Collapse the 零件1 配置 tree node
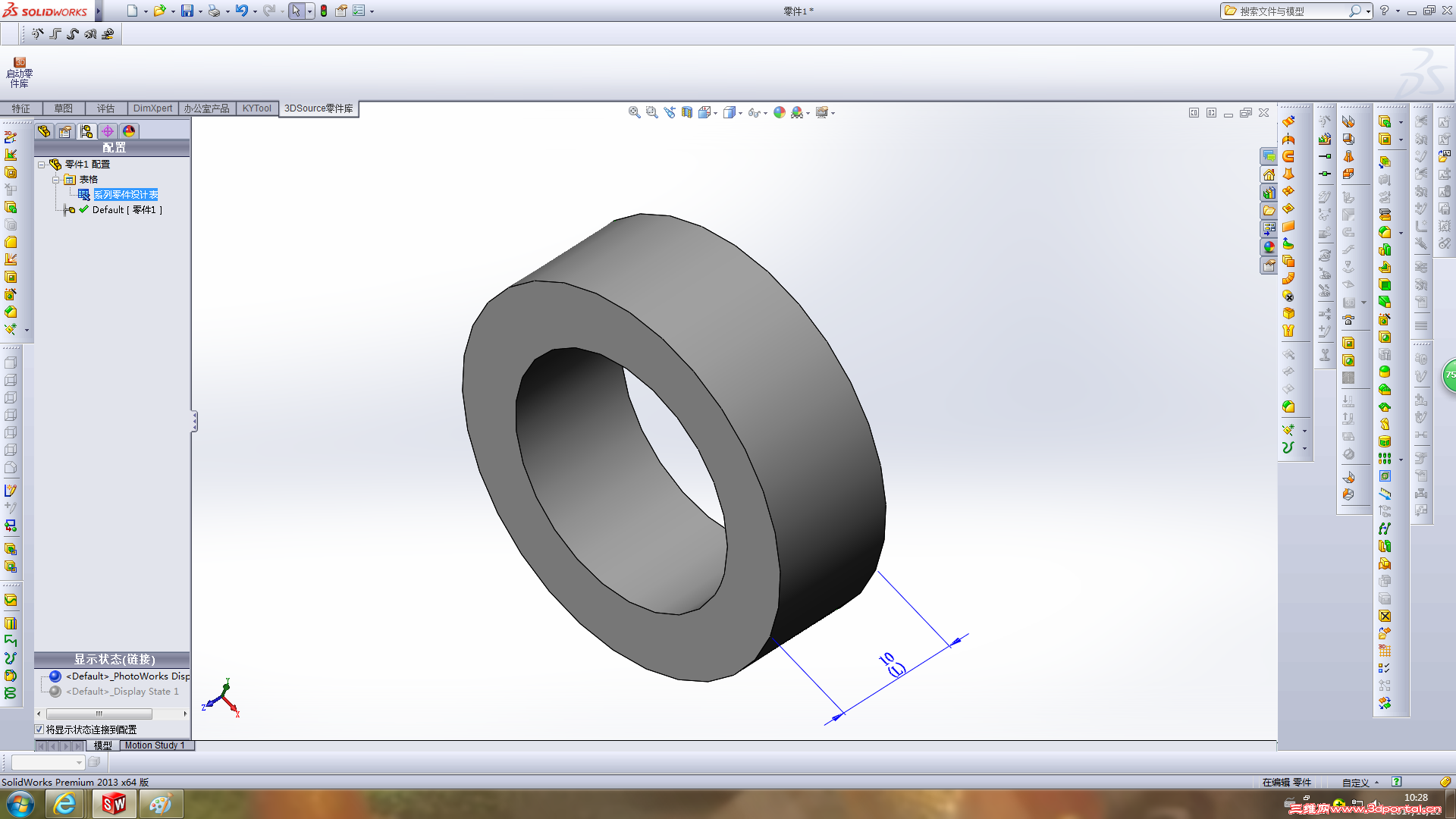Viewport: 1456px width, 819px height. (x=42, y=165)
